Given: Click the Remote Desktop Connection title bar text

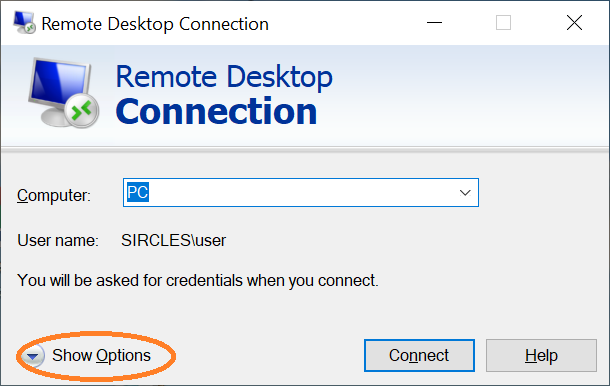Looking at the screenshot, I should click(155, 24).
